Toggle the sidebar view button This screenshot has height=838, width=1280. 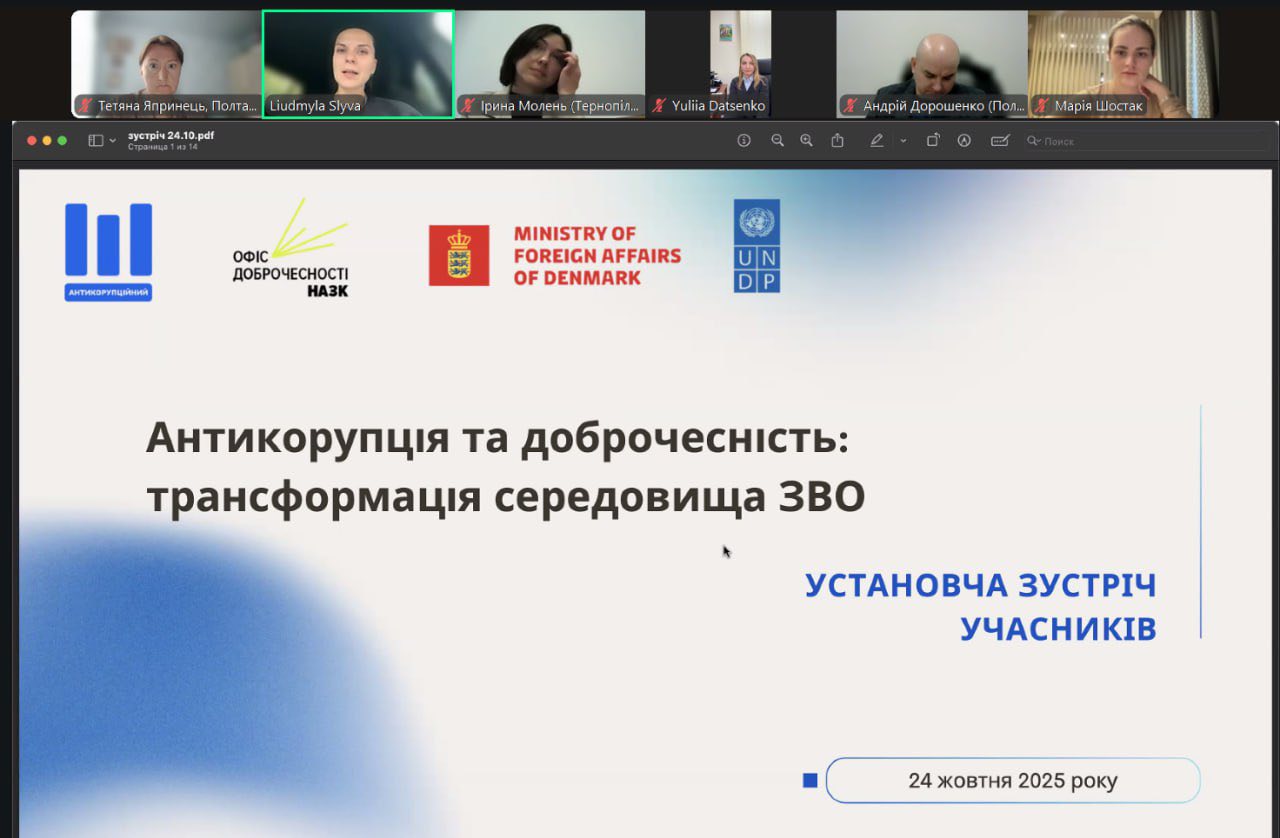pos(96,141)
